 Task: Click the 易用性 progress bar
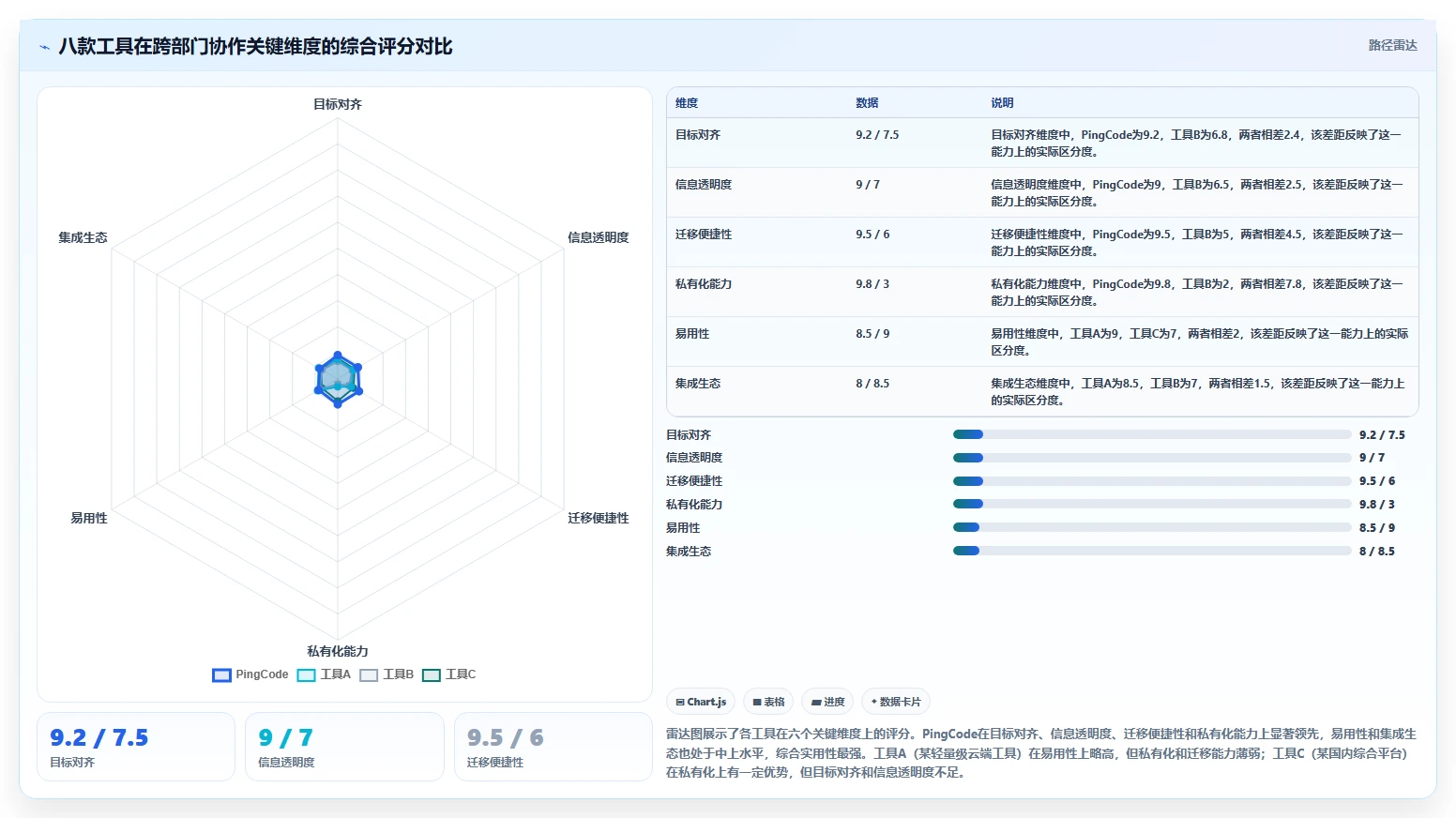(1152, 527)
